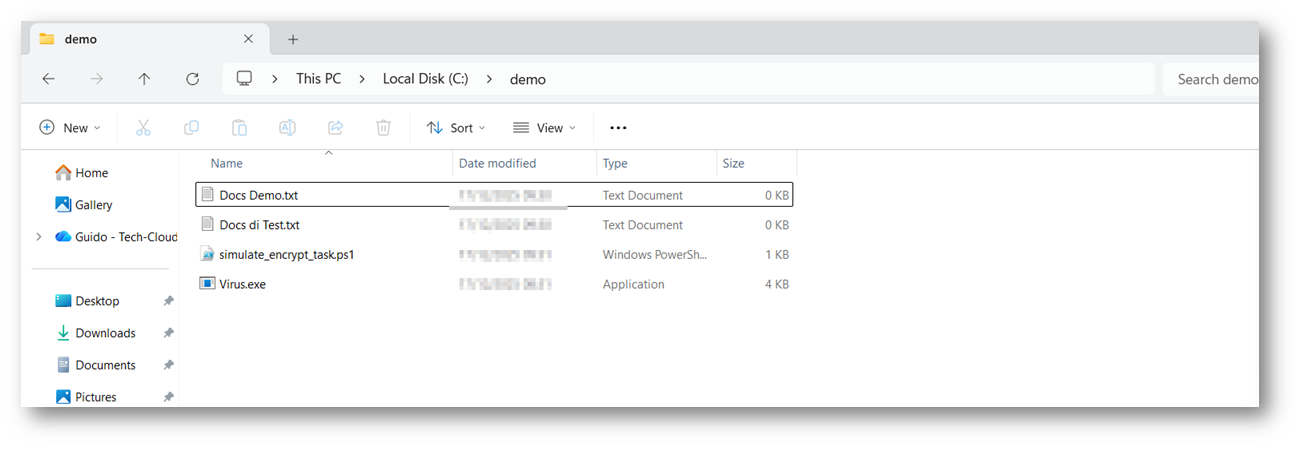Open the See more ellipsis menu
Screen dimensions: 1301x449
tap(618, 128)
